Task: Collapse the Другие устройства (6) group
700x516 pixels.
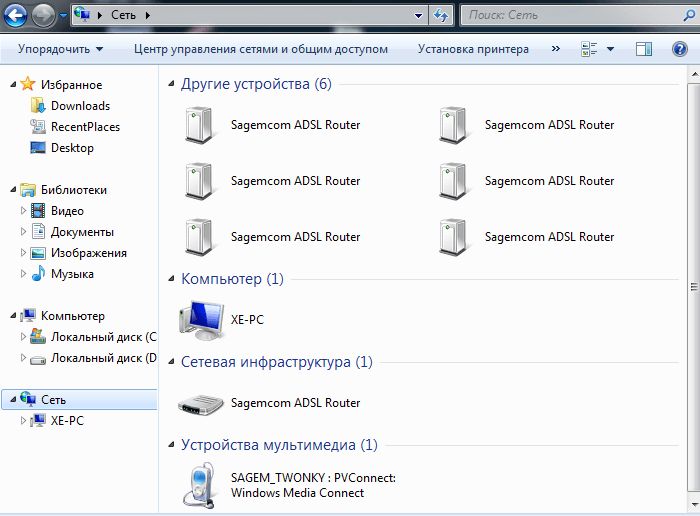Action: point(171,85)
